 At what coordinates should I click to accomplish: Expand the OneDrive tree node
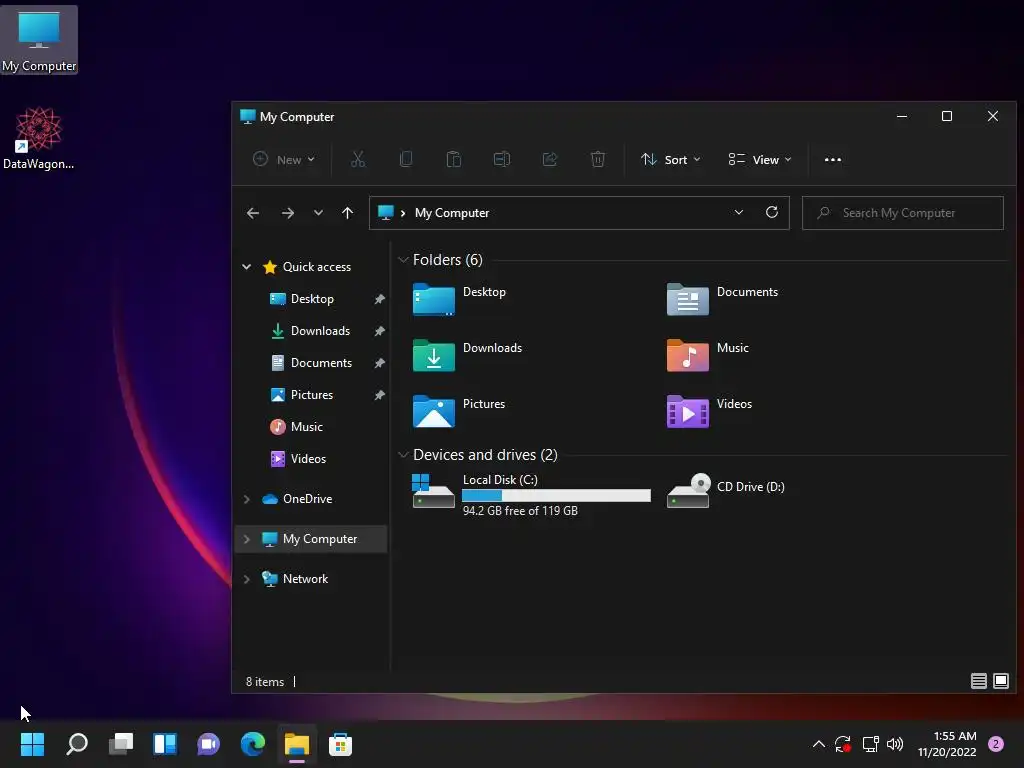coord(247,499)
